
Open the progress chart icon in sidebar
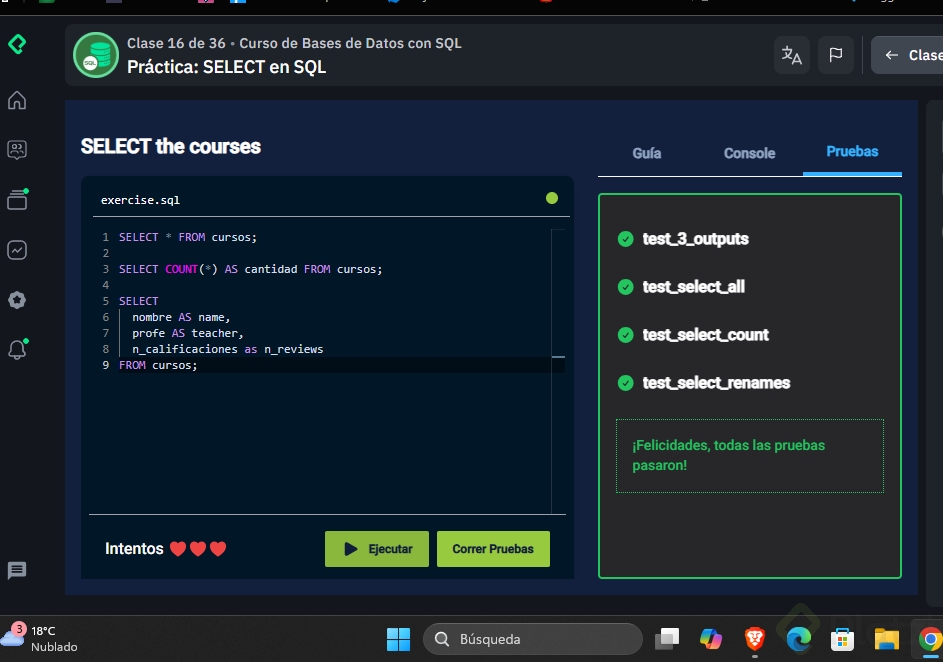17,250
